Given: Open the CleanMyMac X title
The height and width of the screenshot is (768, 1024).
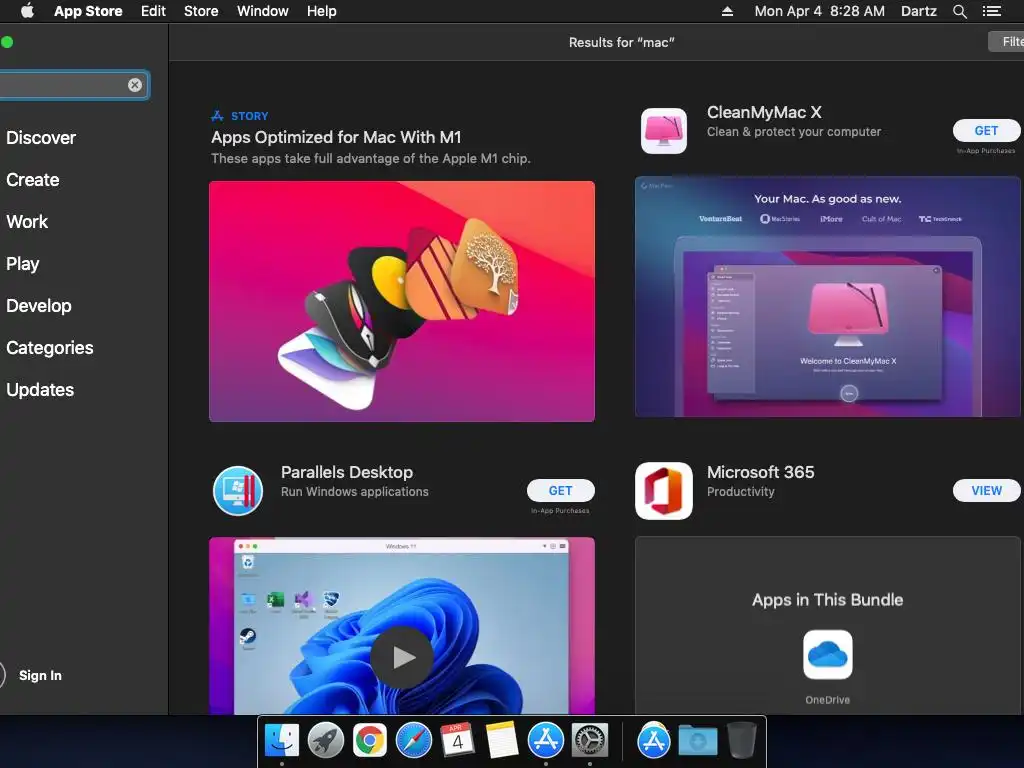Looking at the screenshot, I should click(764, 112).
